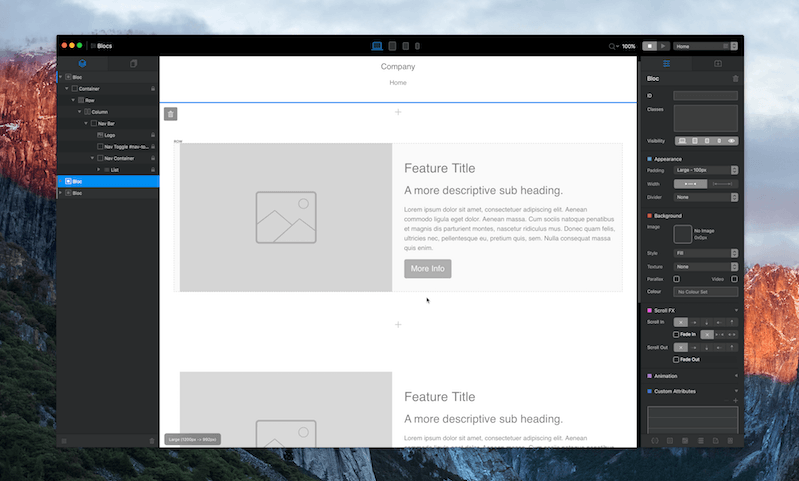This screenshot has width=799, height=481.
Task: Toggle small tablet visibility for the bloc
Action: tap(707, 141)
